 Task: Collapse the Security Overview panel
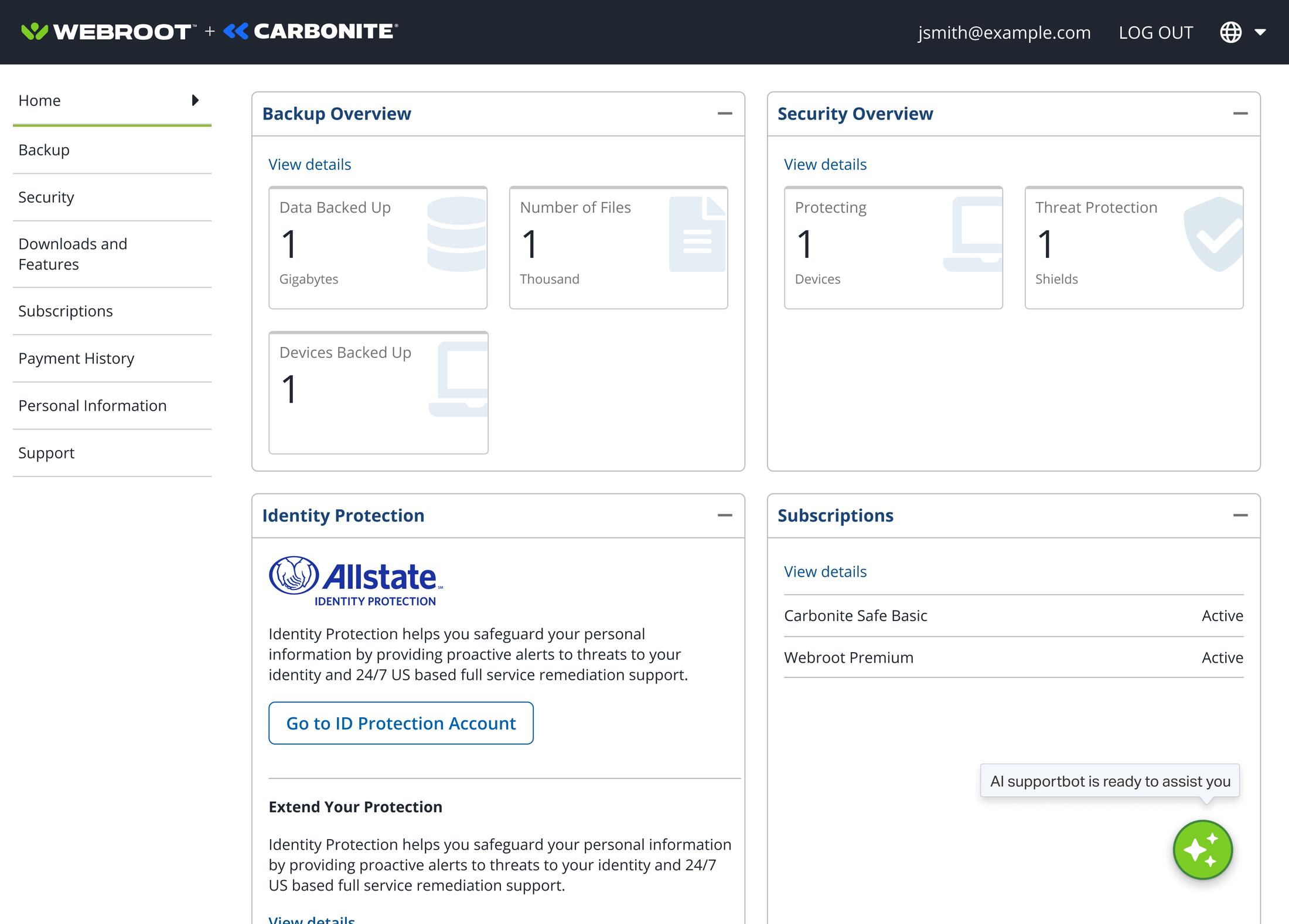[x=1240, y=114]
